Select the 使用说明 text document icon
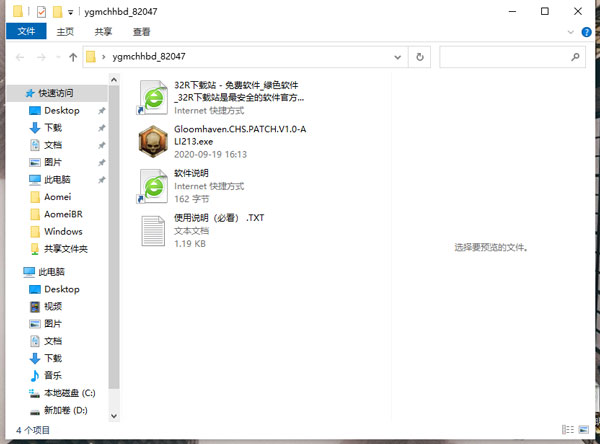Viewport: 600px width, 444px height. [153, 231]
